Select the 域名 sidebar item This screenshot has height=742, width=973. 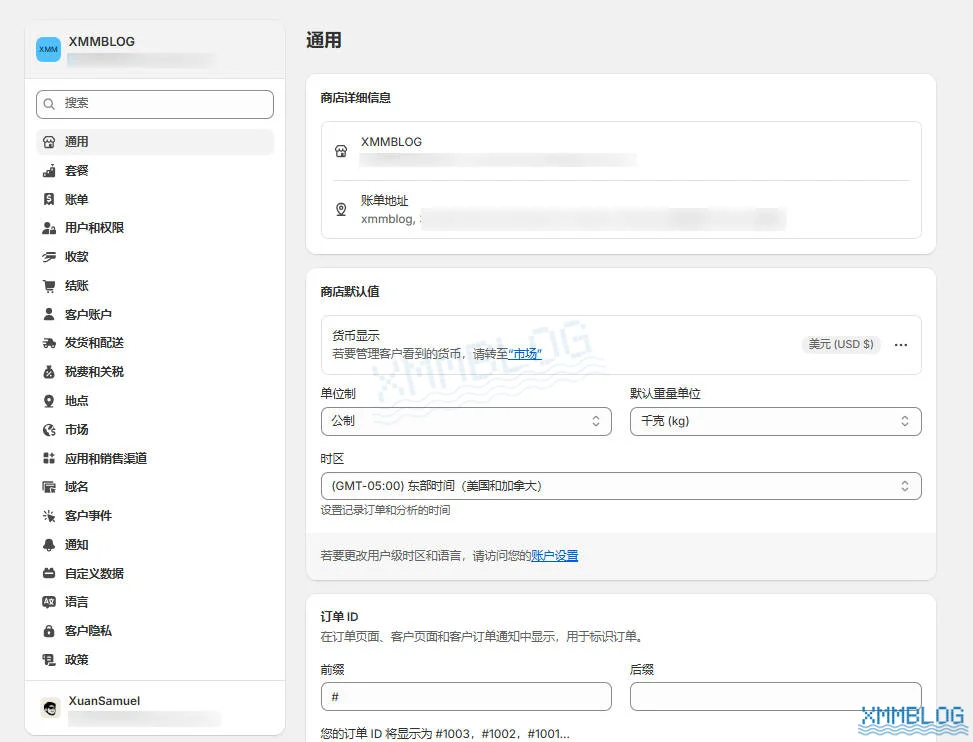(x=155, y=487)
